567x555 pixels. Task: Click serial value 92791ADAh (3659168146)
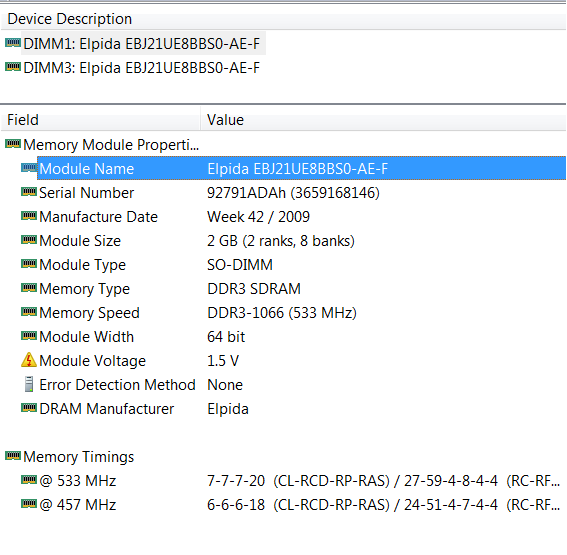[x=293, y=193]
